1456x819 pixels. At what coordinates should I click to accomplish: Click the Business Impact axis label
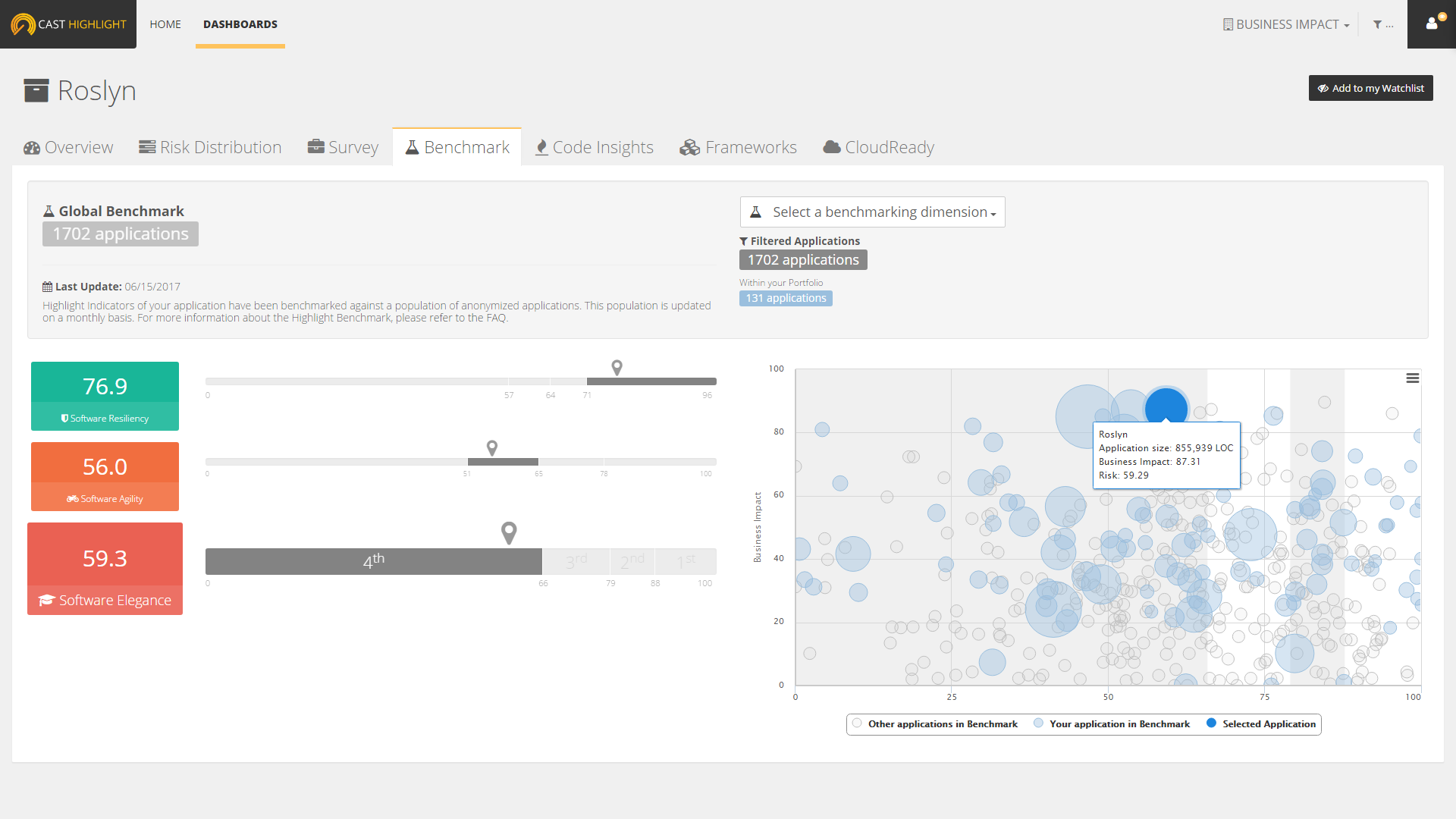point(757,527)
